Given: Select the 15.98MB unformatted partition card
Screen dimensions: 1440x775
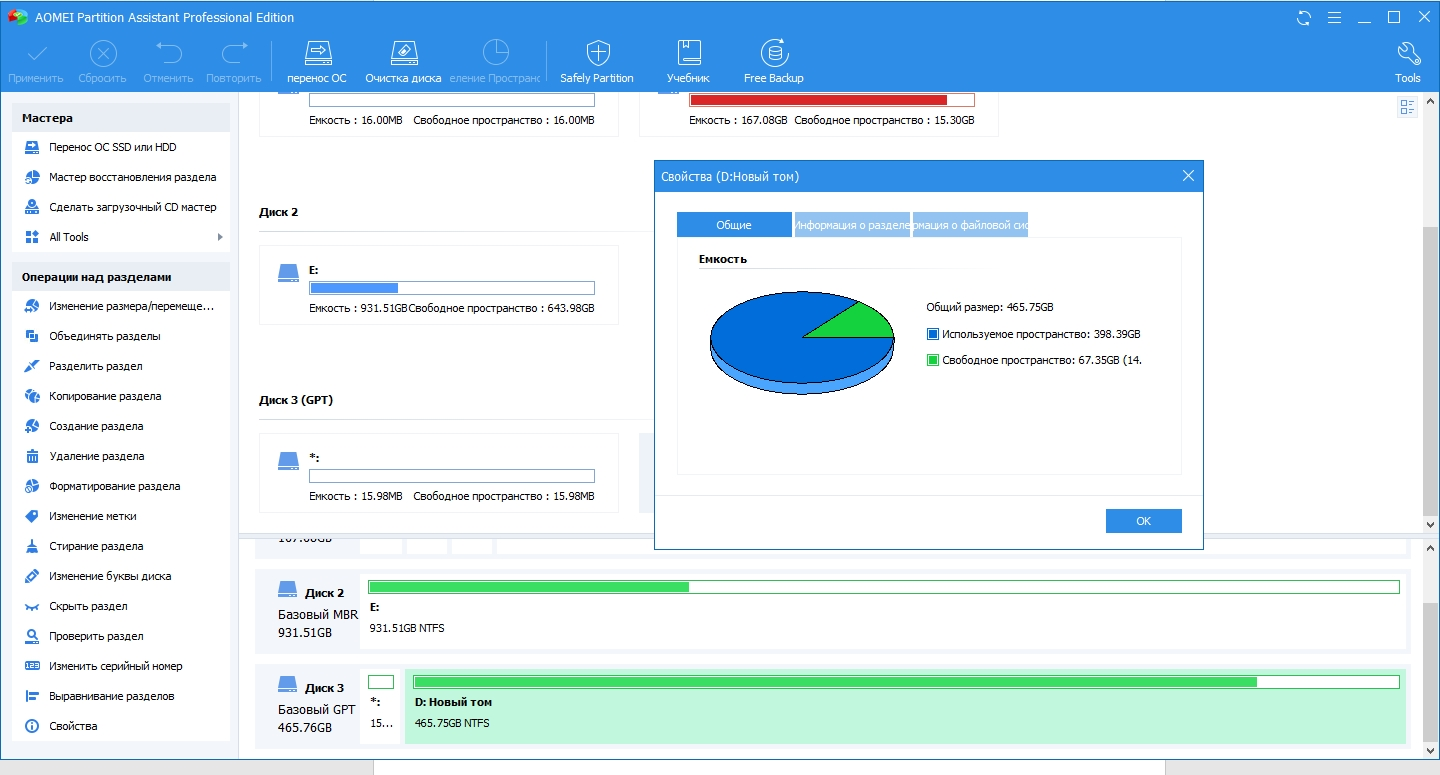Looking at the screenshot, I should pyautogui.click(x=439, y=473).
